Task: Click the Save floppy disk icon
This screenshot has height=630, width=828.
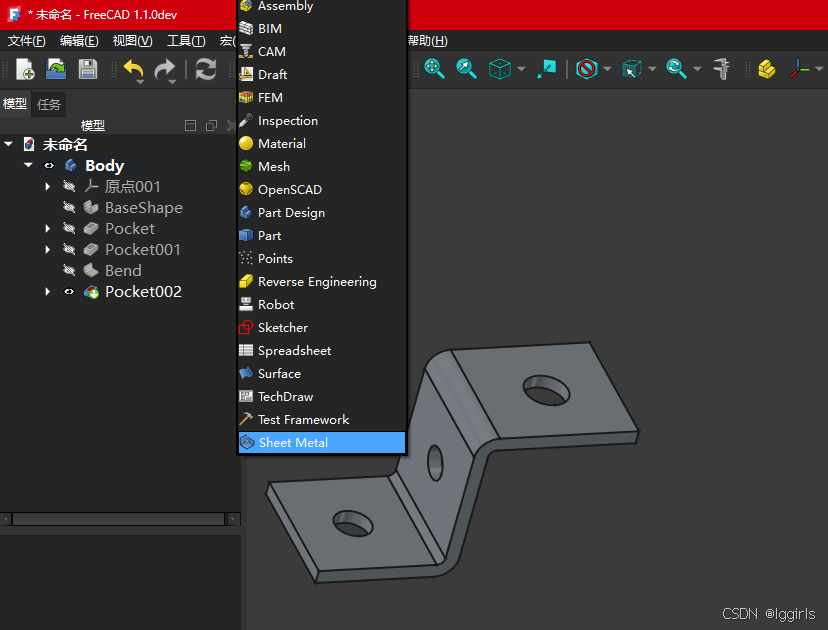Action: pyautogui.click(x=88, y=69)
